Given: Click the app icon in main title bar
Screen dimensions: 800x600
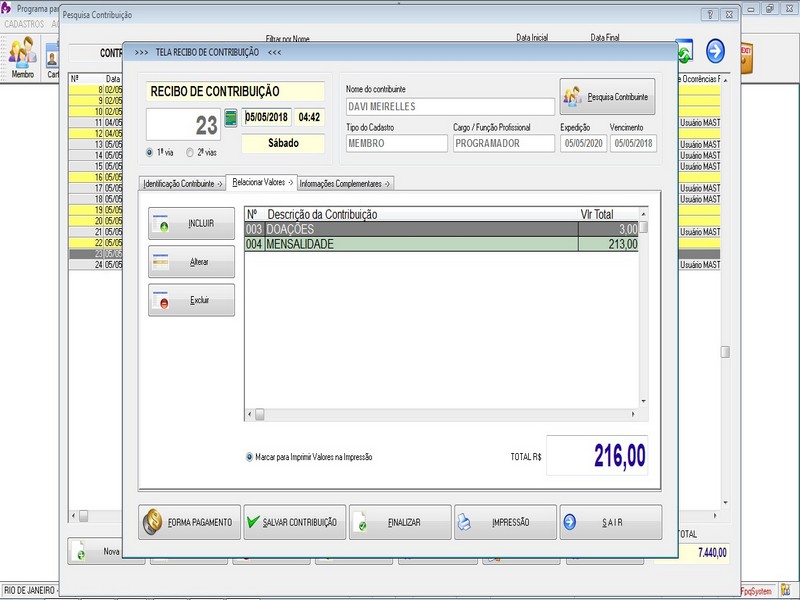Looking at the screenshot, I should pos(6,8).
